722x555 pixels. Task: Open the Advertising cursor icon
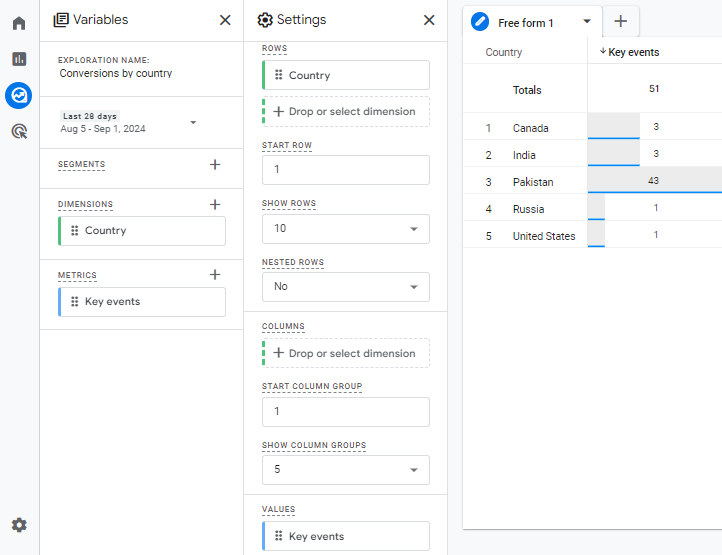pyautogui.click(x=19, y=132)
